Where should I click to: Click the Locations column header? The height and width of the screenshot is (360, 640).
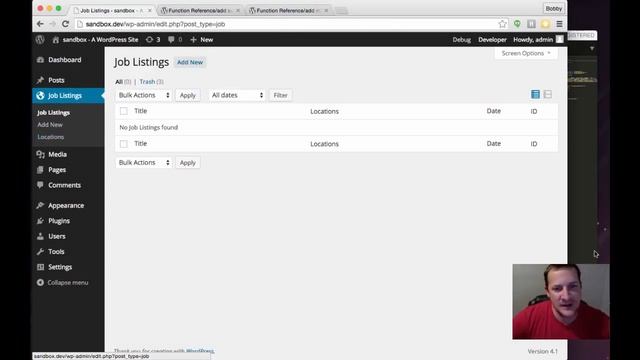click(x=324, y=111)
